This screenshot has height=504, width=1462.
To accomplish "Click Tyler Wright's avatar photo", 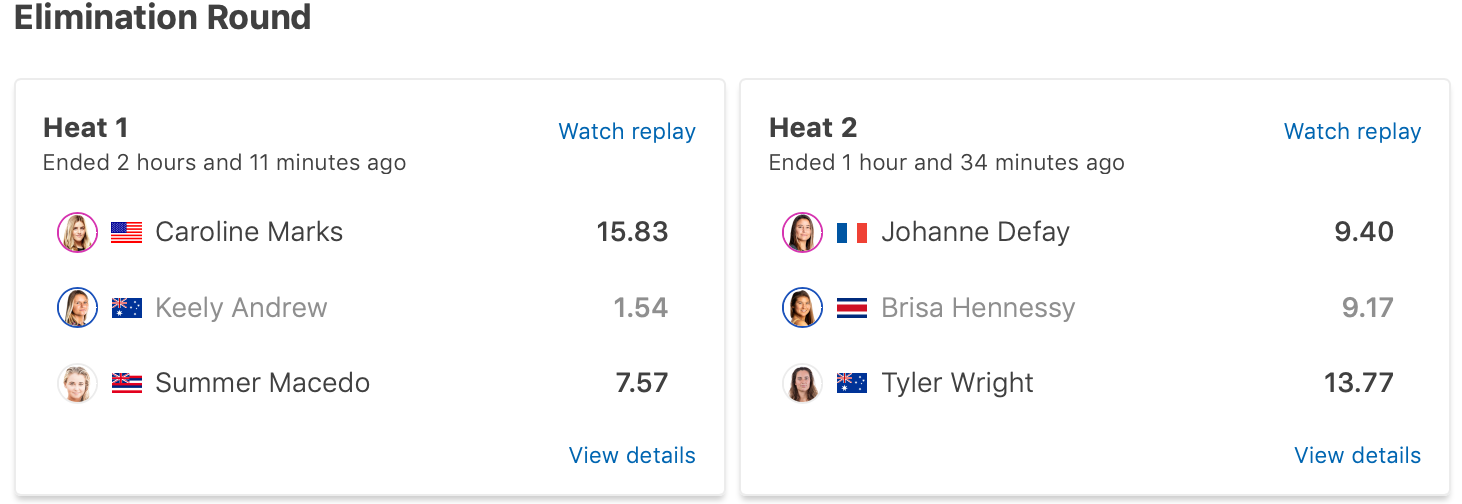I will point(802,383).
